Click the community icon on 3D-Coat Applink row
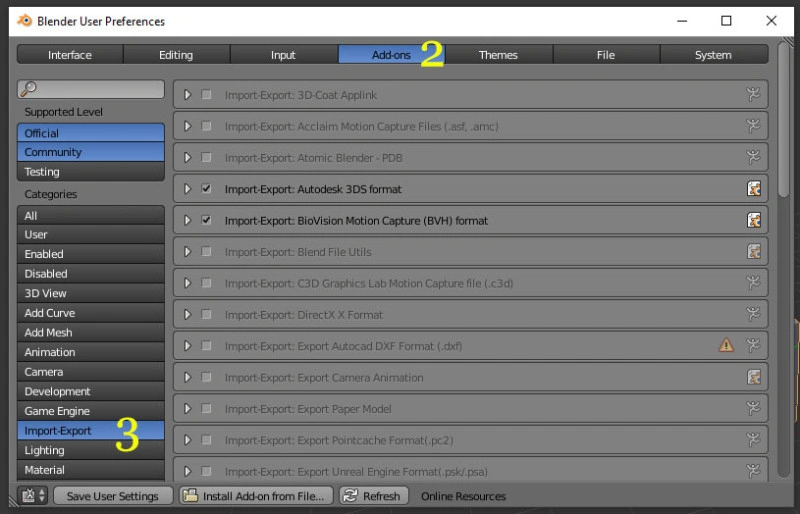800x514 pixels. pyautogui.click(x=754, y=94)
